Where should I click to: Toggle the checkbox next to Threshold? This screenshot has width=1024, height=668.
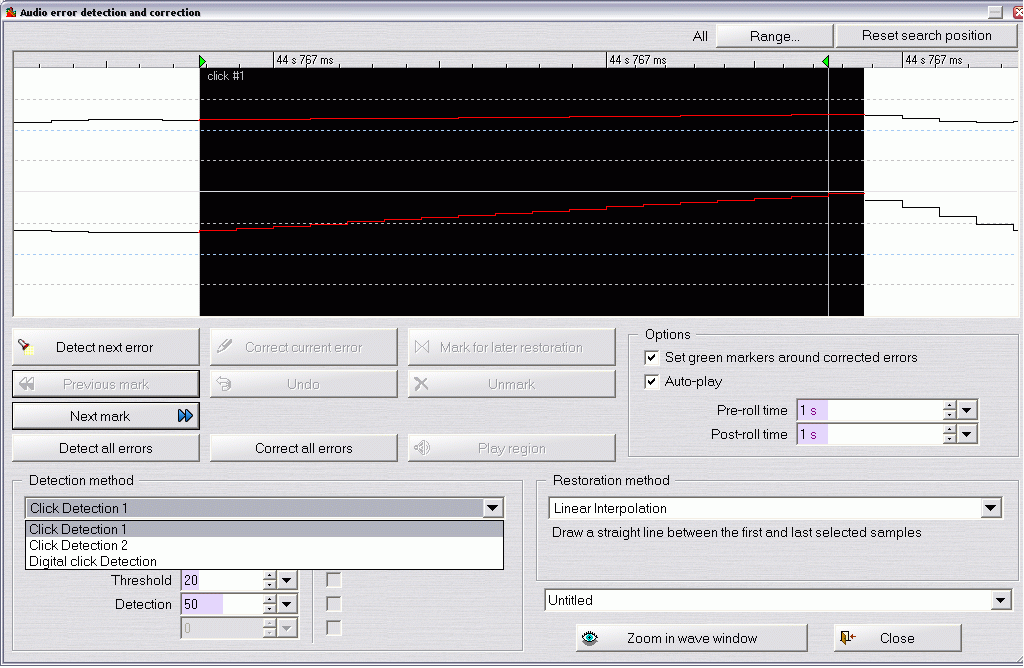tap(334, 580)
